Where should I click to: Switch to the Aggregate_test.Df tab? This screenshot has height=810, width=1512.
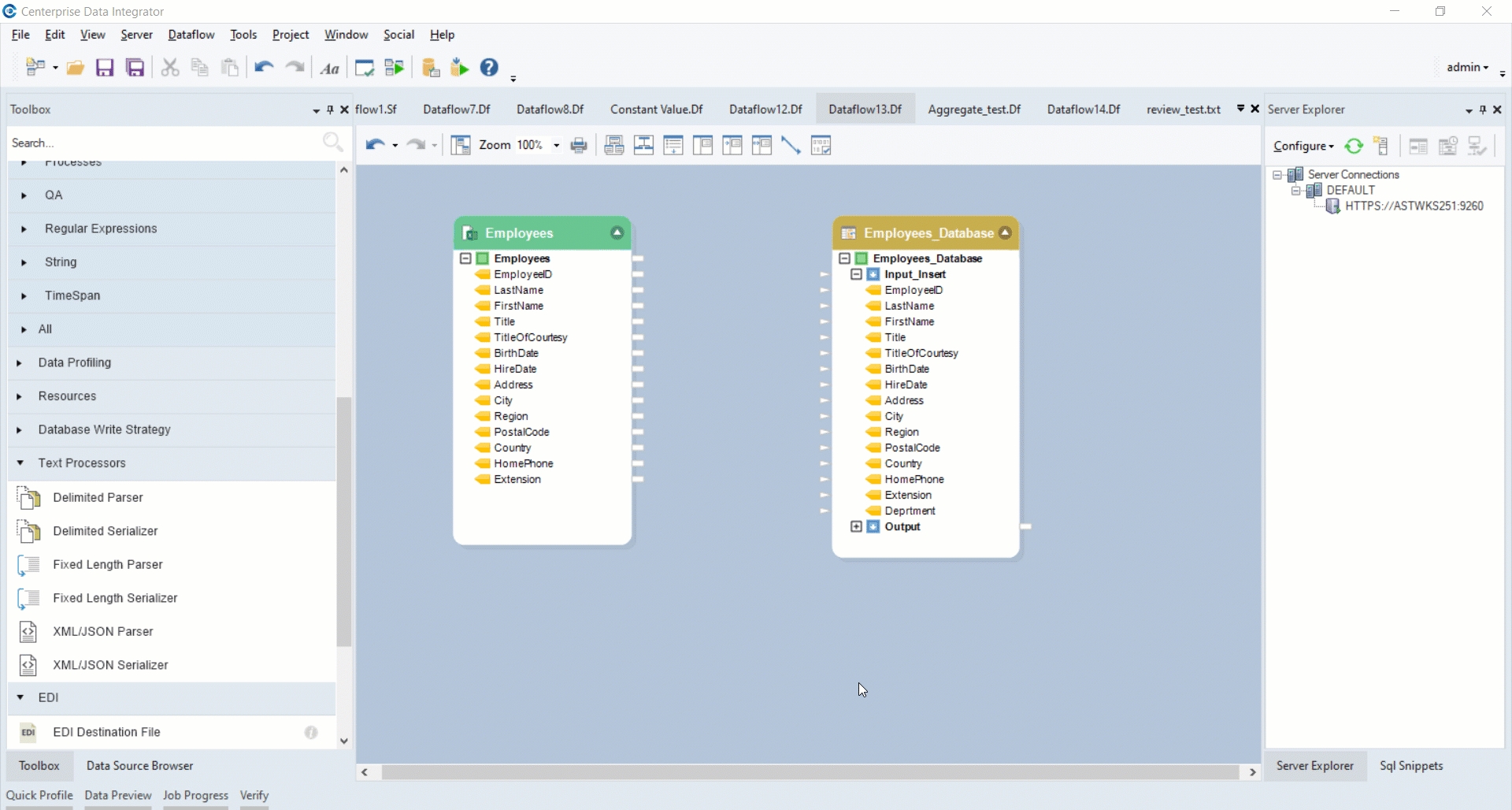coord(974,110)
